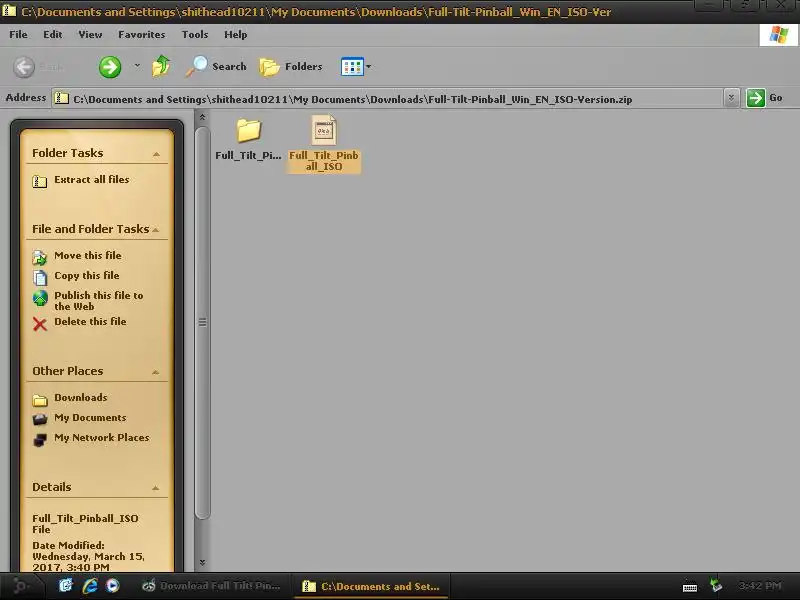
Task: Open the Favorites menu
Action: (142, 34)
